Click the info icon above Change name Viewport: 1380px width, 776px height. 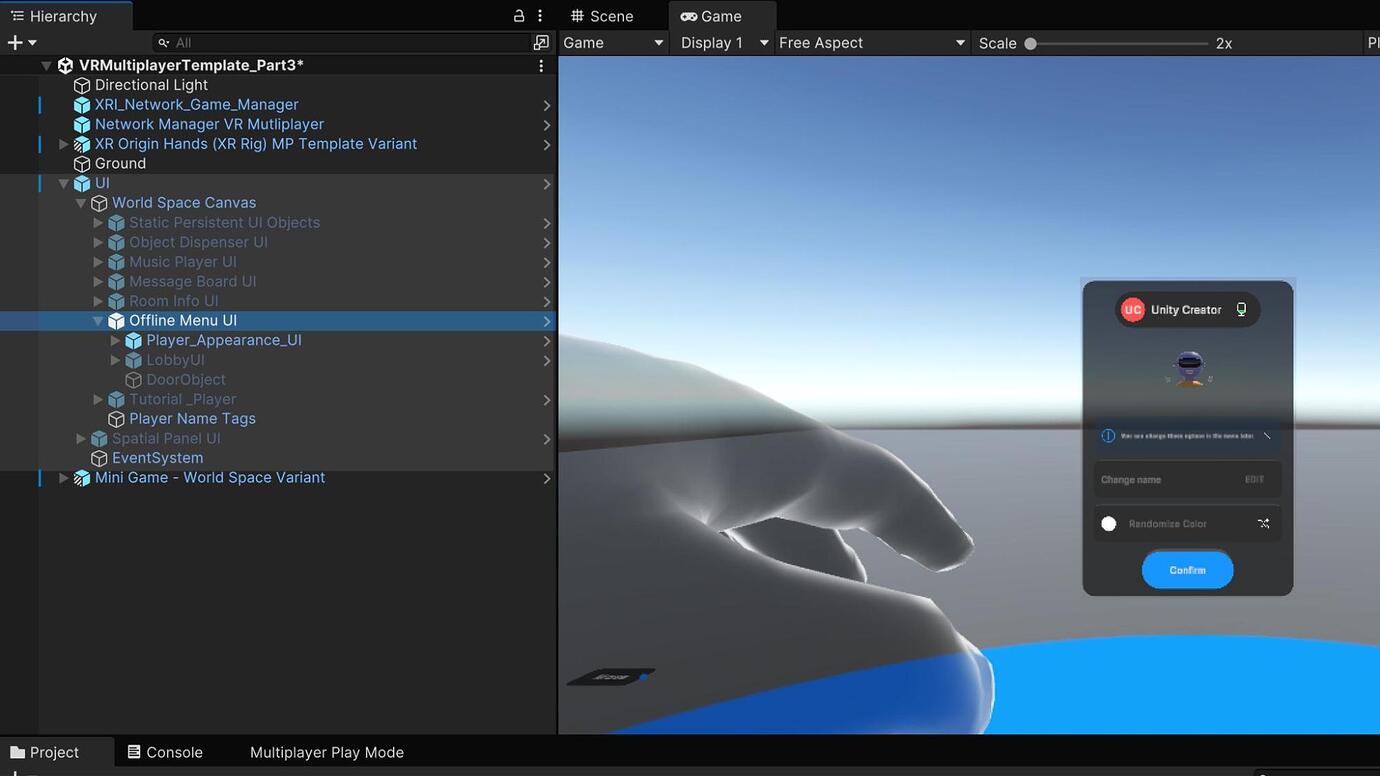click(1109, 434)
